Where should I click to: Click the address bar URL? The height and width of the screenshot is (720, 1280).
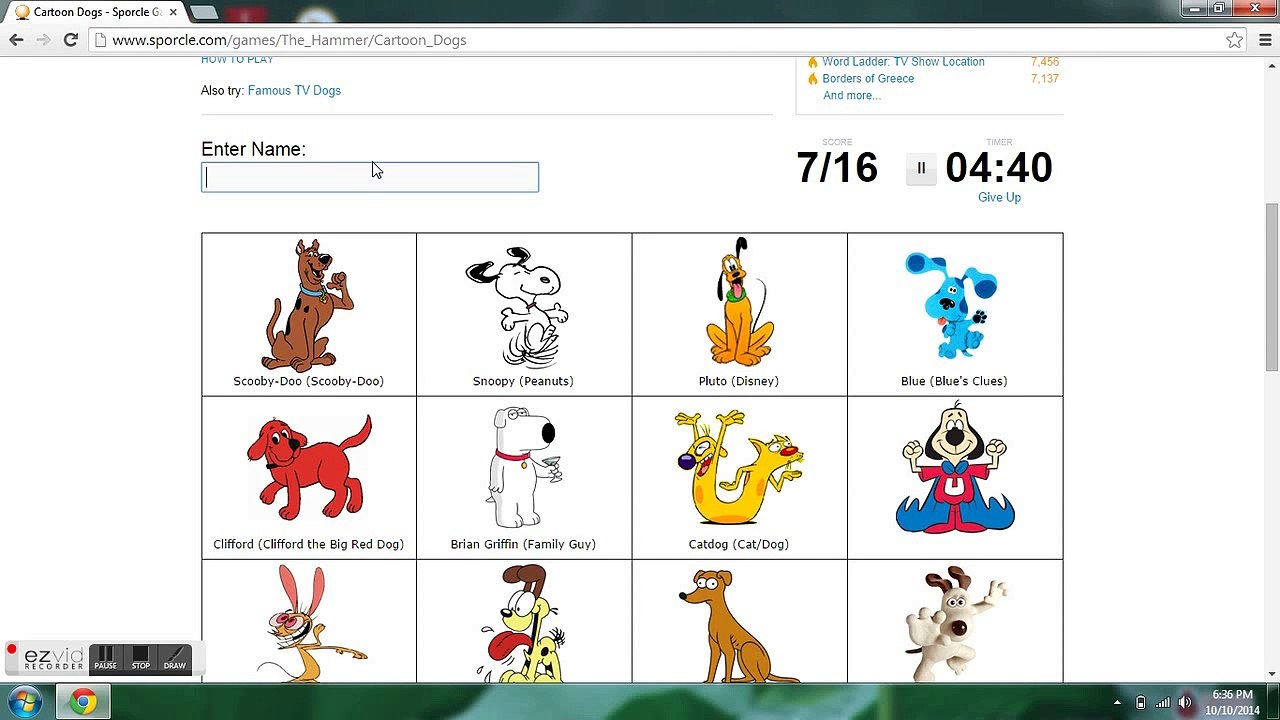pos(289,40)
